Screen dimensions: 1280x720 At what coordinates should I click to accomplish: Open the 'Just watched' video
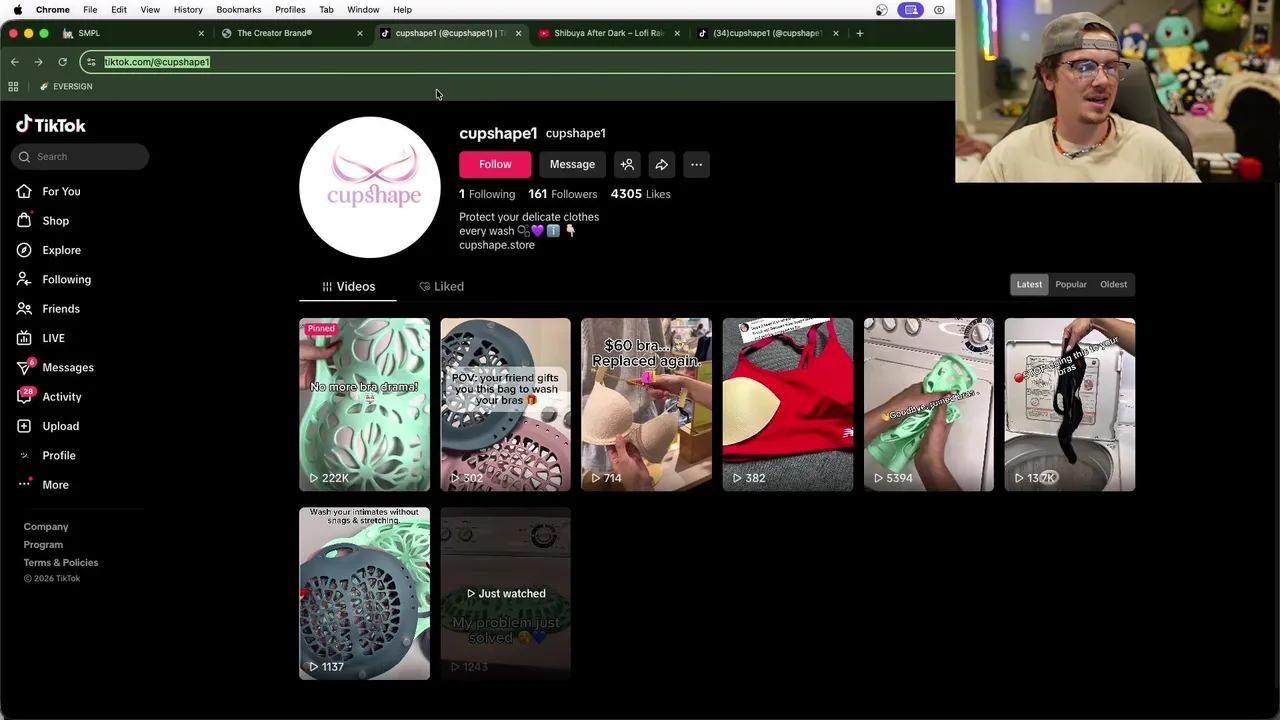pyautogui.click(x=505, y=593)
